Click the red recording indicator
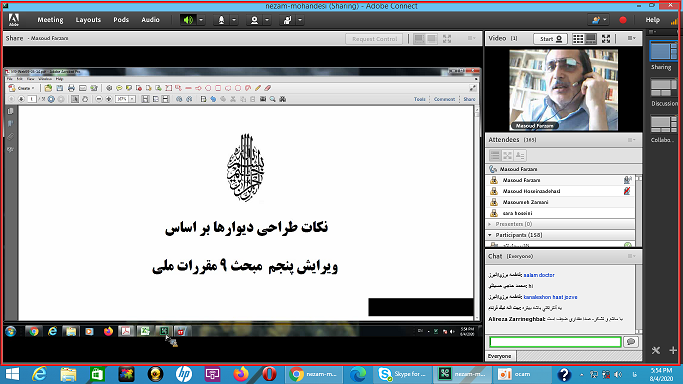The image size is (683, 384). click(x=623, y=20)
